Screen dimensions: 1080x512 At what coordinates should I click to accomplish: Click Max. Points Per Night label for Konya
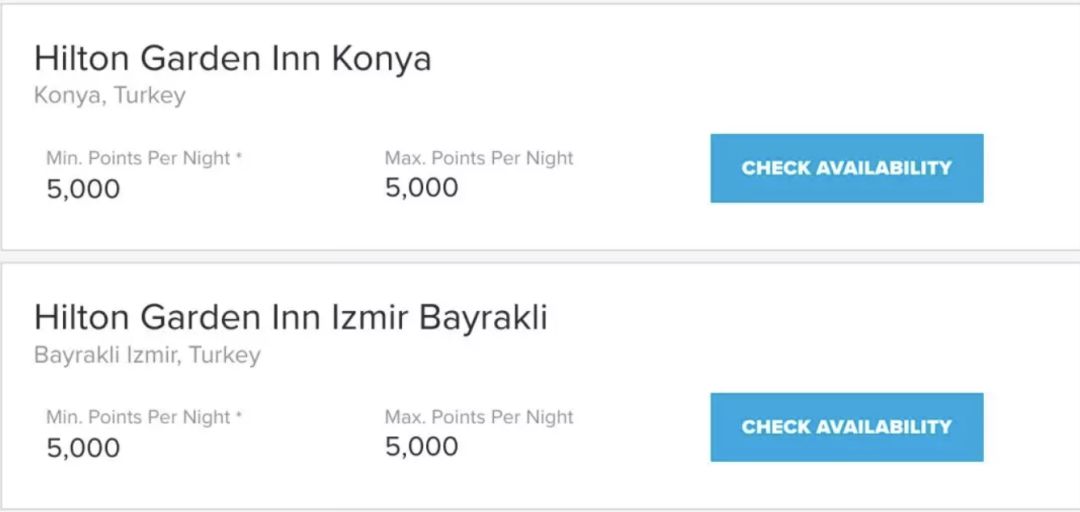tap(479, 158)
